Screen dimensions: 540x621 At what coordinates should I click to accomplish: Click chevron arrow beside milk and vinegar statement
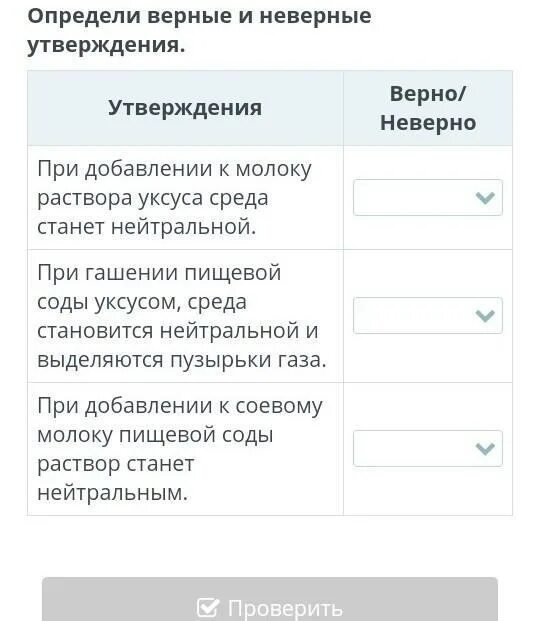485,197
